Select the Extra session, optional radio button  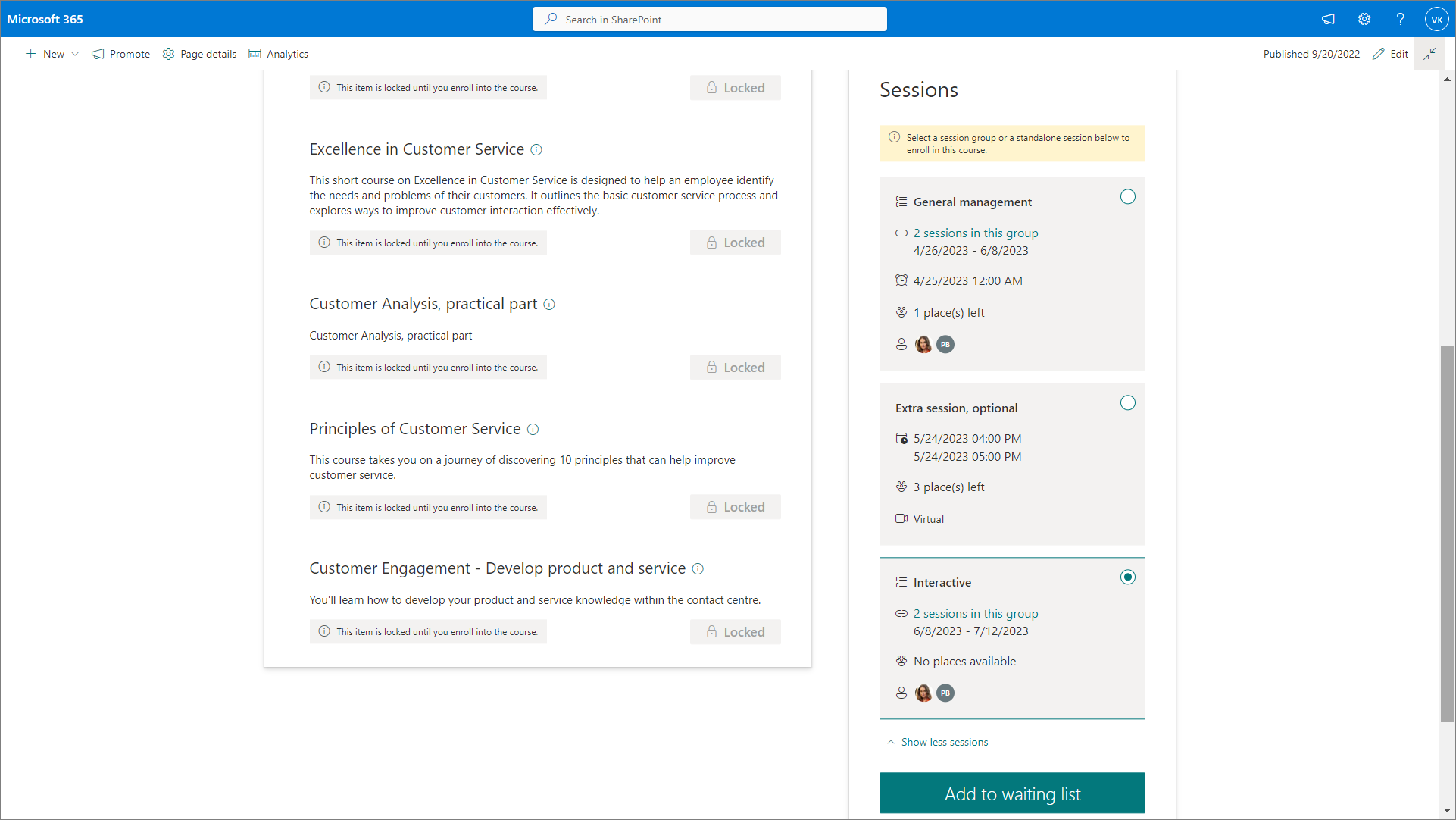[1127, 403]
